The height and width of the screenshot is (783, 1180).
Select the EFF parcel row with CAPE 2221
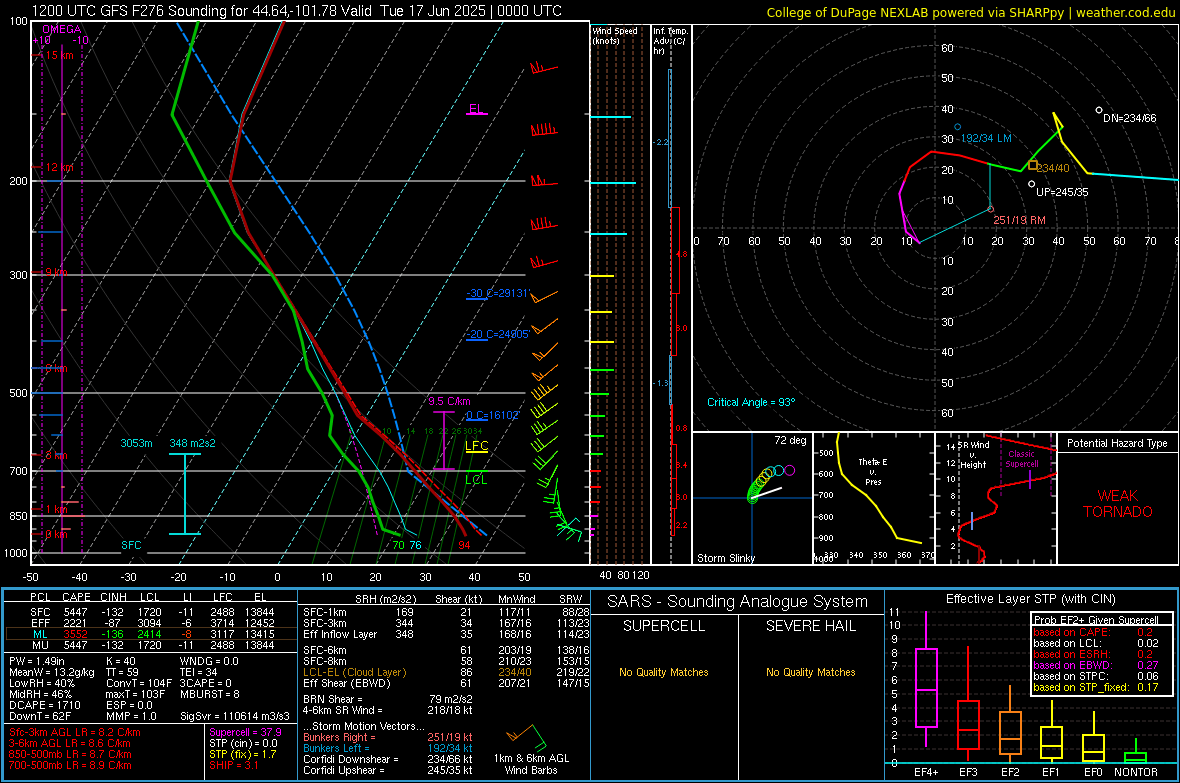151,623
